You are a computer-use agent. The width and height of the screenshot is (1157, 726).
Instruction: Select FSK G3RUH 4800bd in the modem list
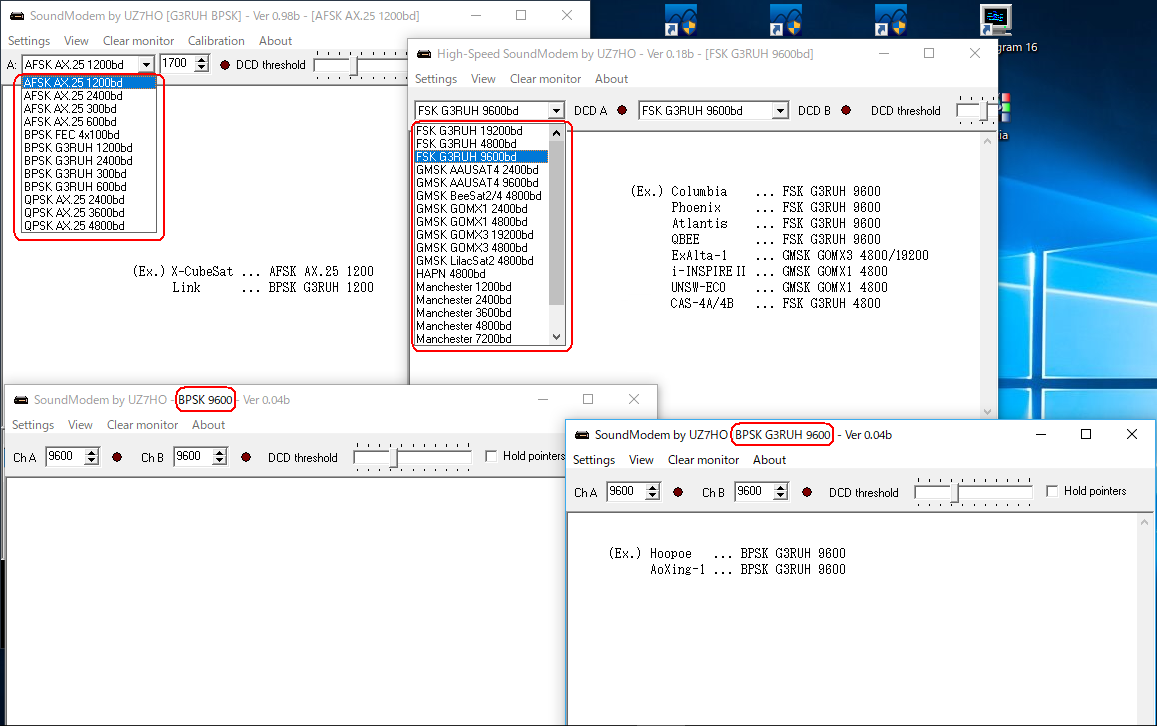[x=482, y=143]
